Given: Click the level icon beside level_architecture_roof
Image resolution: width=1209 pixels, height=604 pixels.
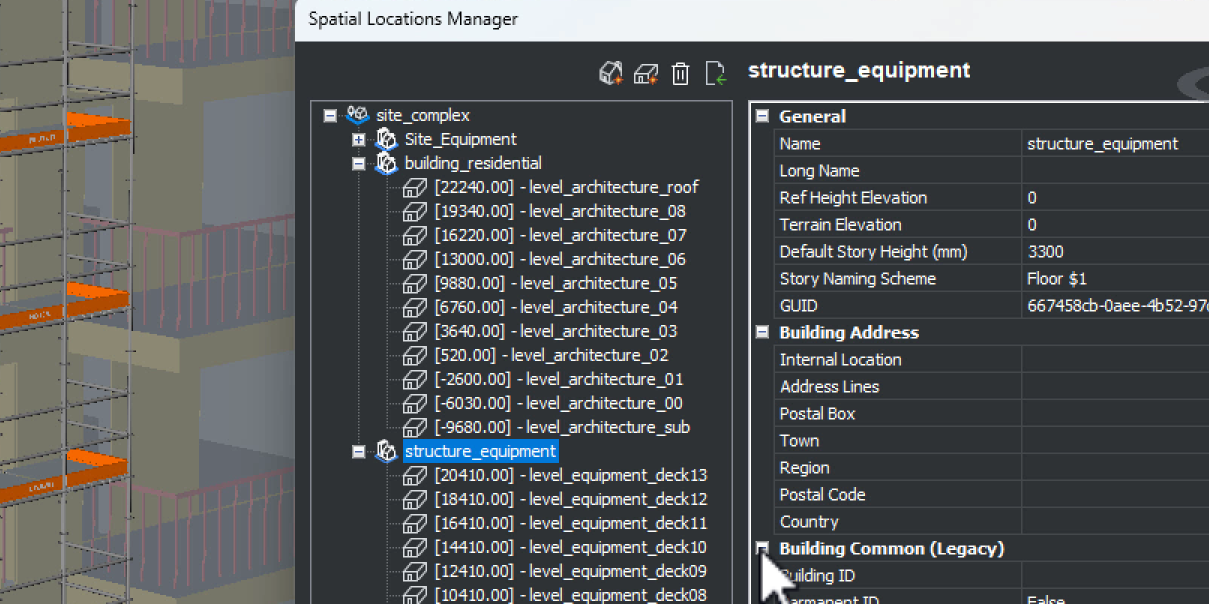Looking at the screenshot, I should point(415,187).
